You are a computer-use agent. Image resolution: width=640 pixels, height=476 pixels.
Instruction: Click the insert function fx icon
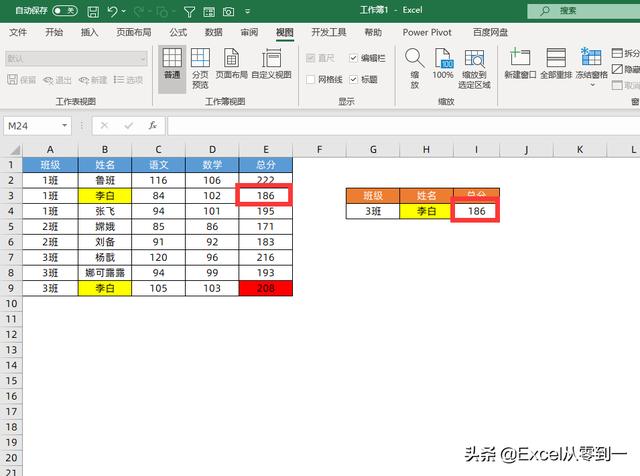pos(153,125)
